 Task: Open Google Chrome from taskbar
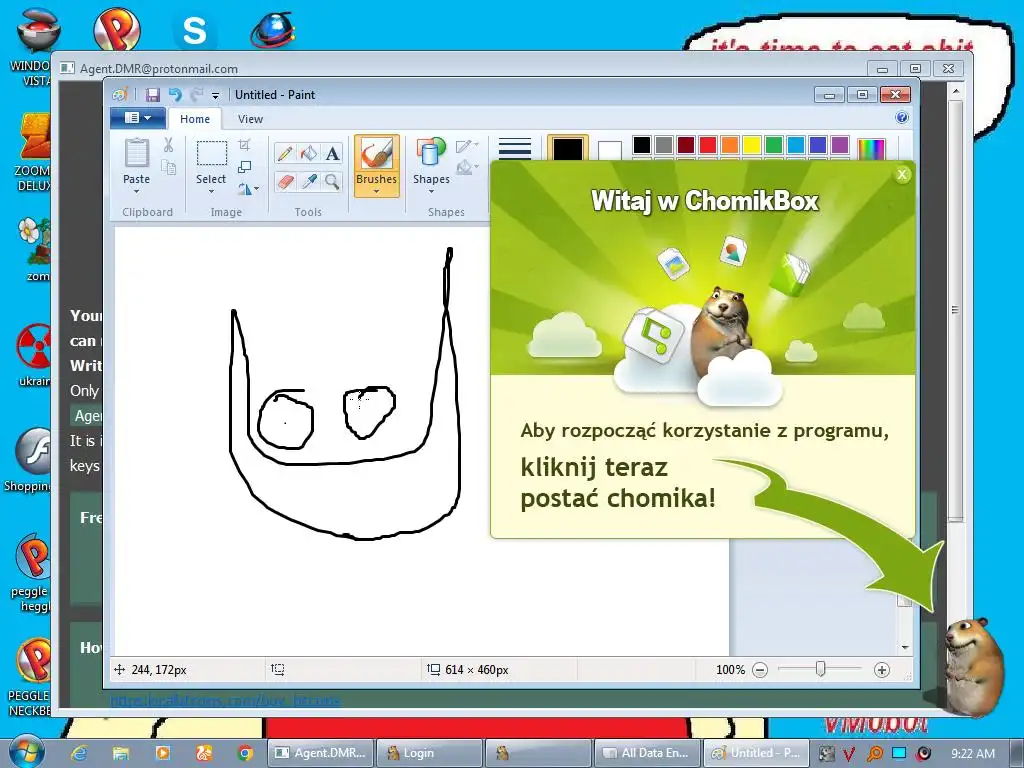tap(245, 753)
